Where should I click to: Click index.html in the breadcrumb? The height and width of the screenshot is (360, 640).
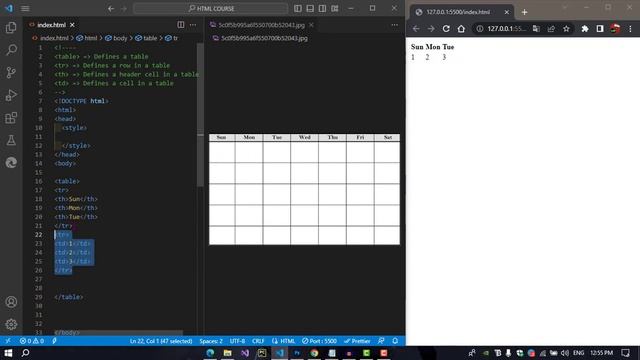[x=54, y=38]
